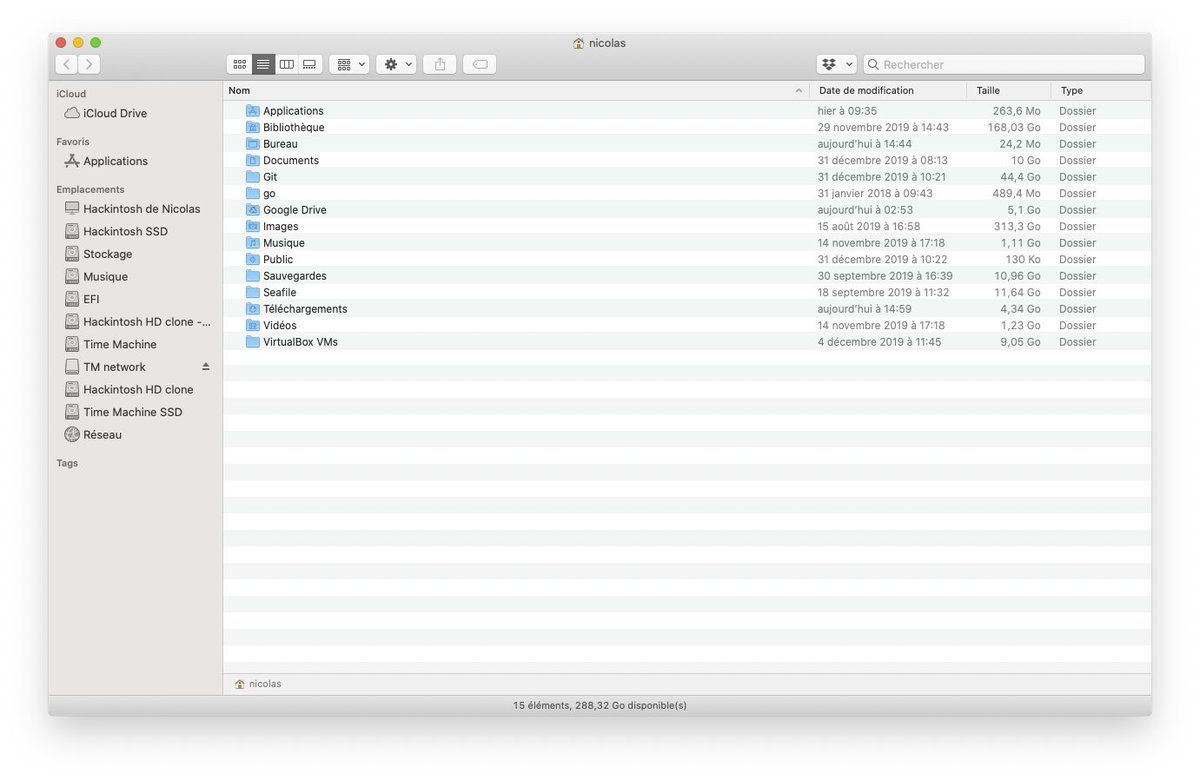Viewport: 1200px width, 780px height.
Task: Select the Téléchargements folder row
Action: (x=305, y=309)
